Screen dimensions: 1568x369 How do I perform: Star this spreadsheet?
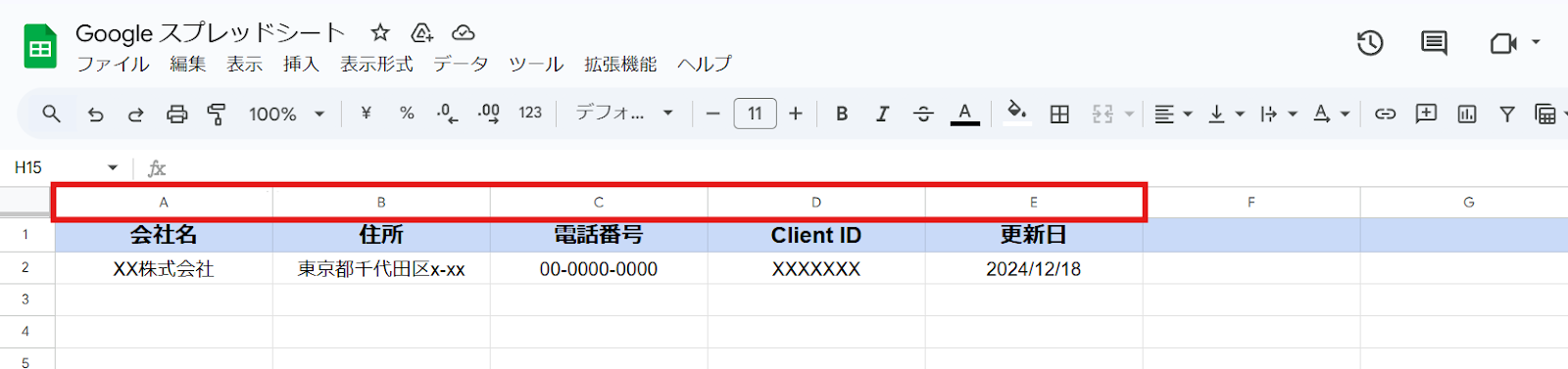click(380, 33)
